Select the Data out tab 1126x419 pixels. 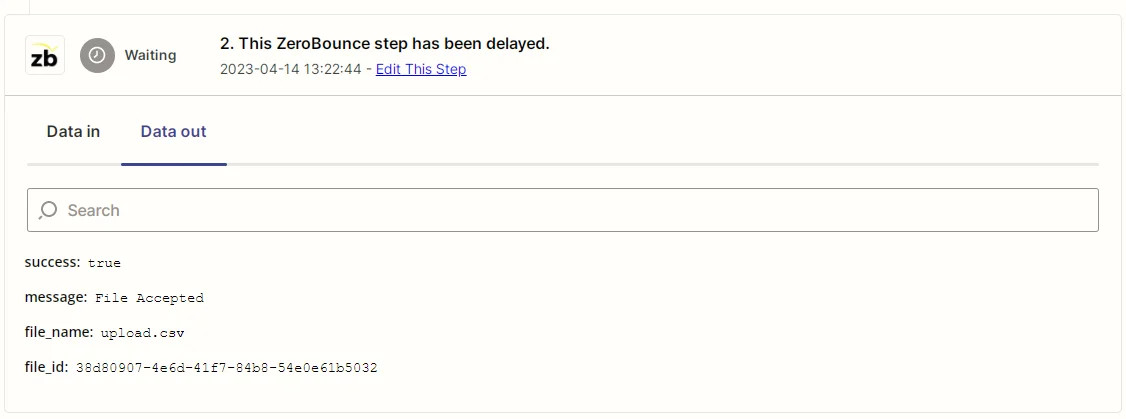pos(174,131)
